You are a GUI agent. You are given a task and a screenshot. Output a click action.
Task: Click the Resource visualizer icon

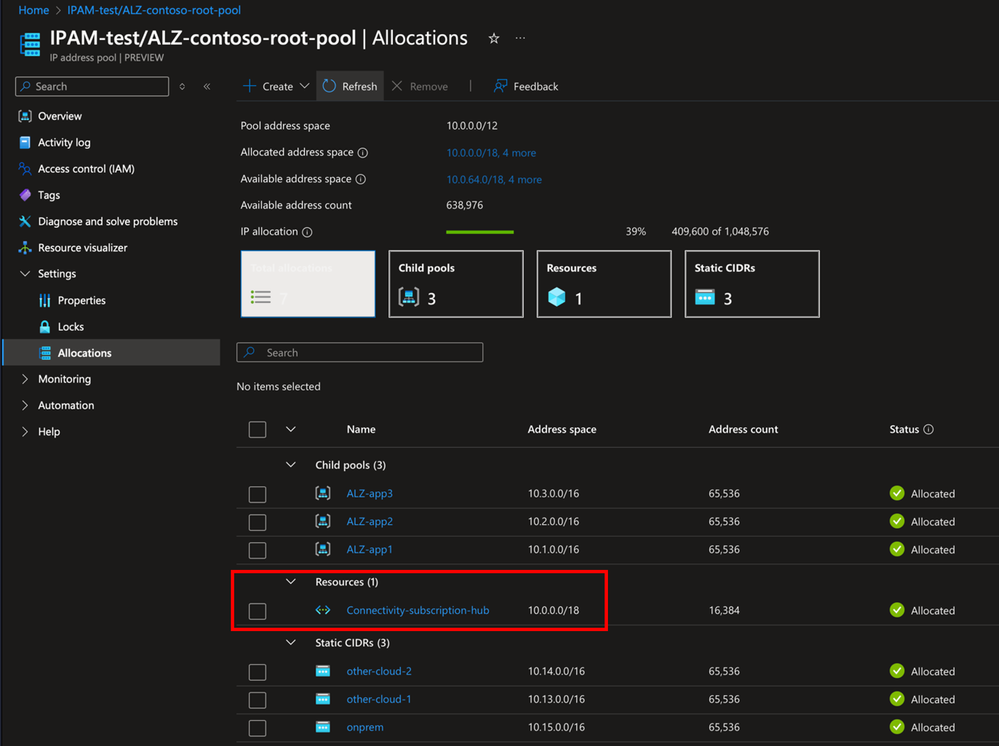pos(25,248)
